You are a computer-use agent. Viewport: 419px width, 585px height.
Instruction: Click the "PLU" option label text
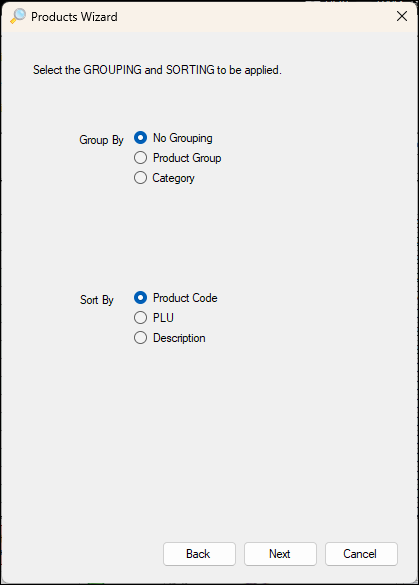tap(163, 318)
